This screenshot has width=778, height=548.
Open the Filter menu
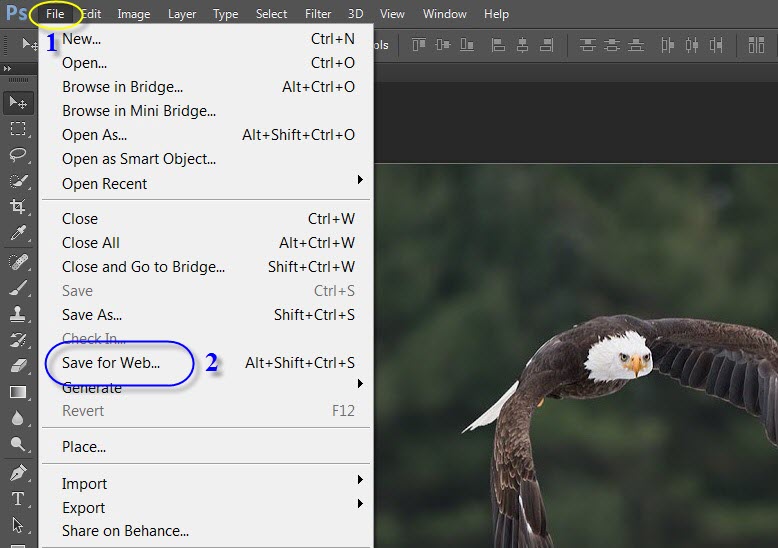click(318, 14)
